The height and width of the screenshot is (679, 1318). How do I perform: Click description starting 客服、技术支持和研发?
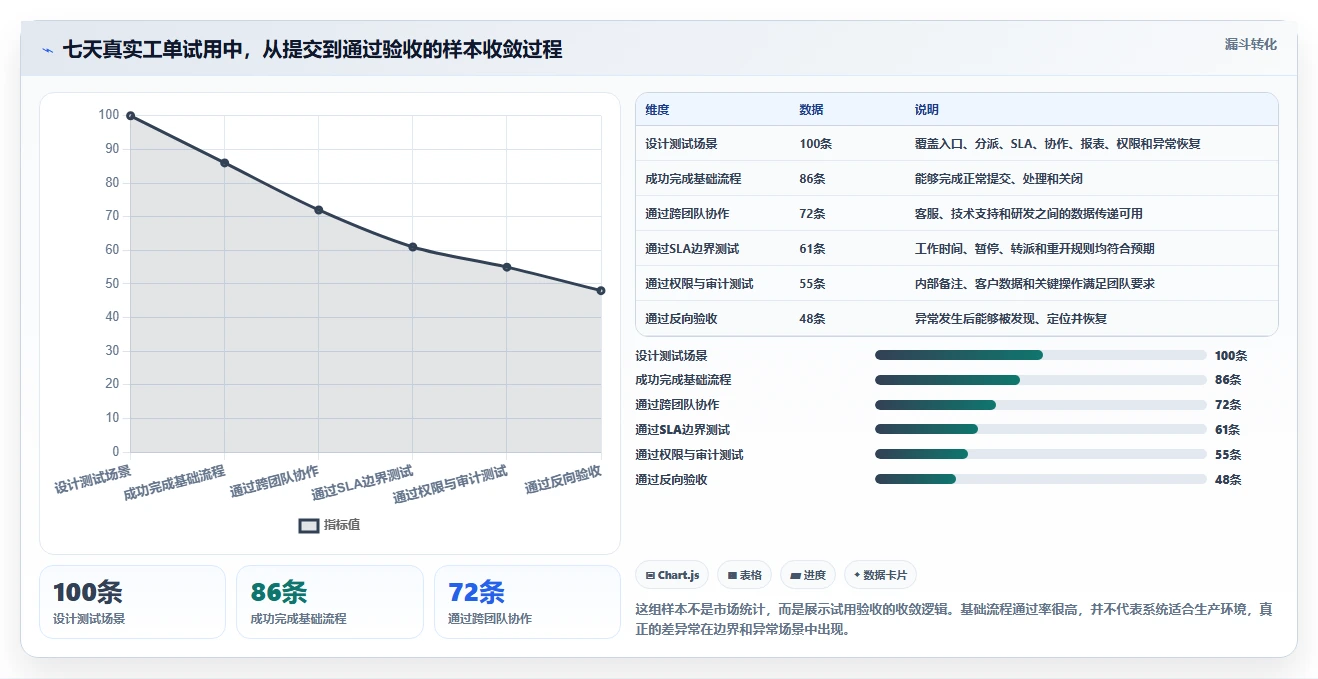point(1029,214)
